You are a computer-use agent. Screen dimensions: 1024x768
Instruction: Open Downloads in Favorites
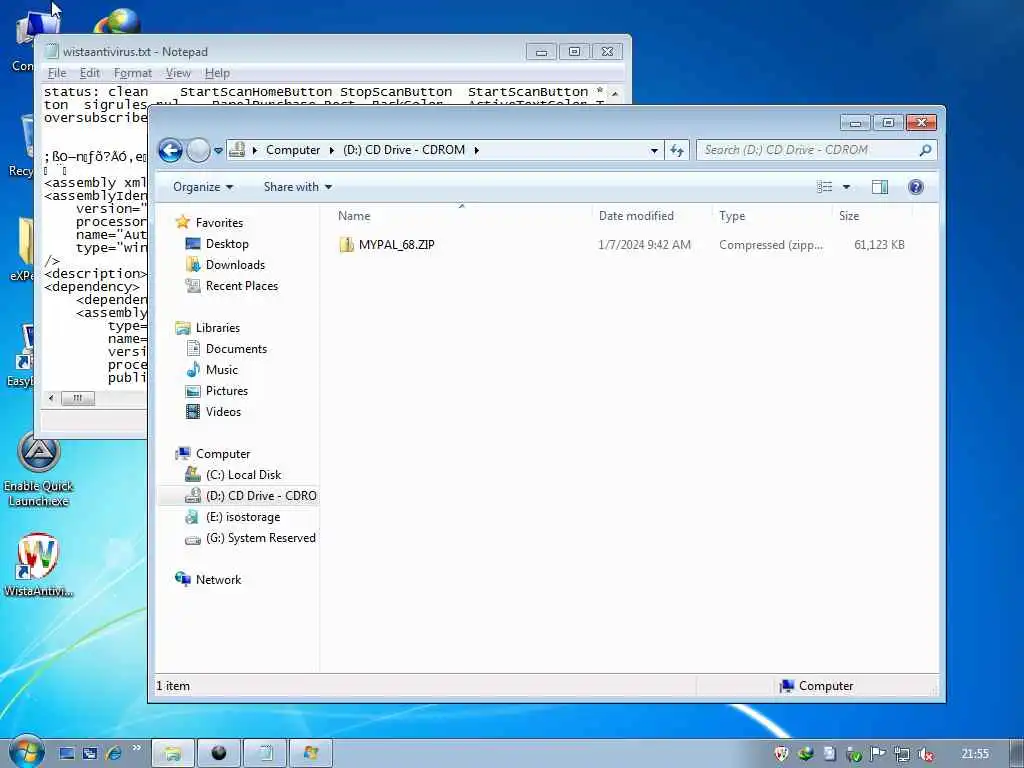(x=235, y=264)
